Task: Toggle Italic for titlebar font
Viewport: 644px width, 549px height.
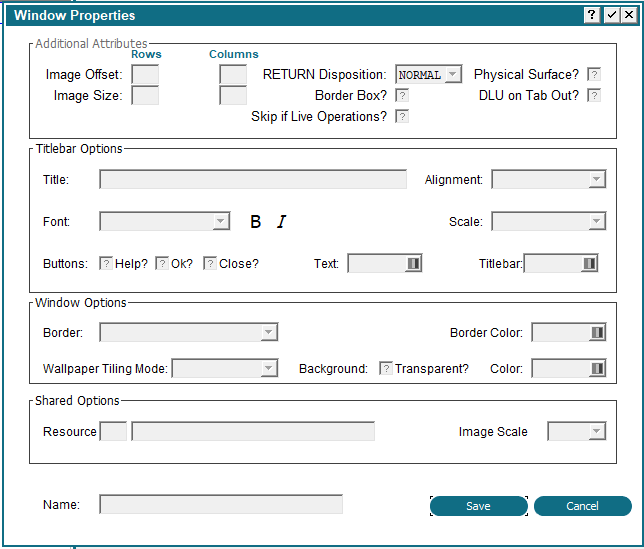Action: pos(281,222)
